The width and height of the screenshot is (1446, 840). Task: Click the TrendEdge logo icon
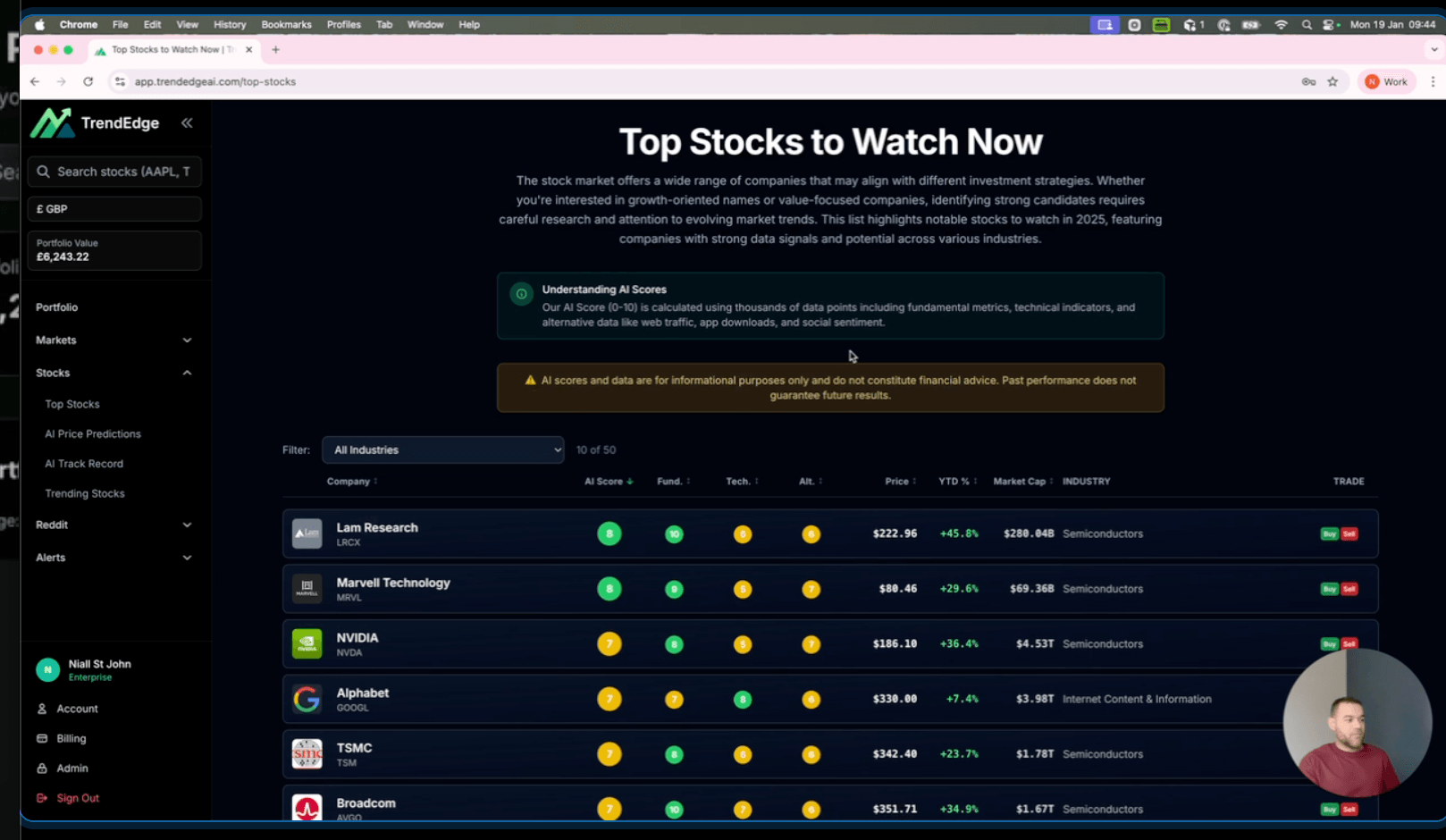tap(51, 123)
